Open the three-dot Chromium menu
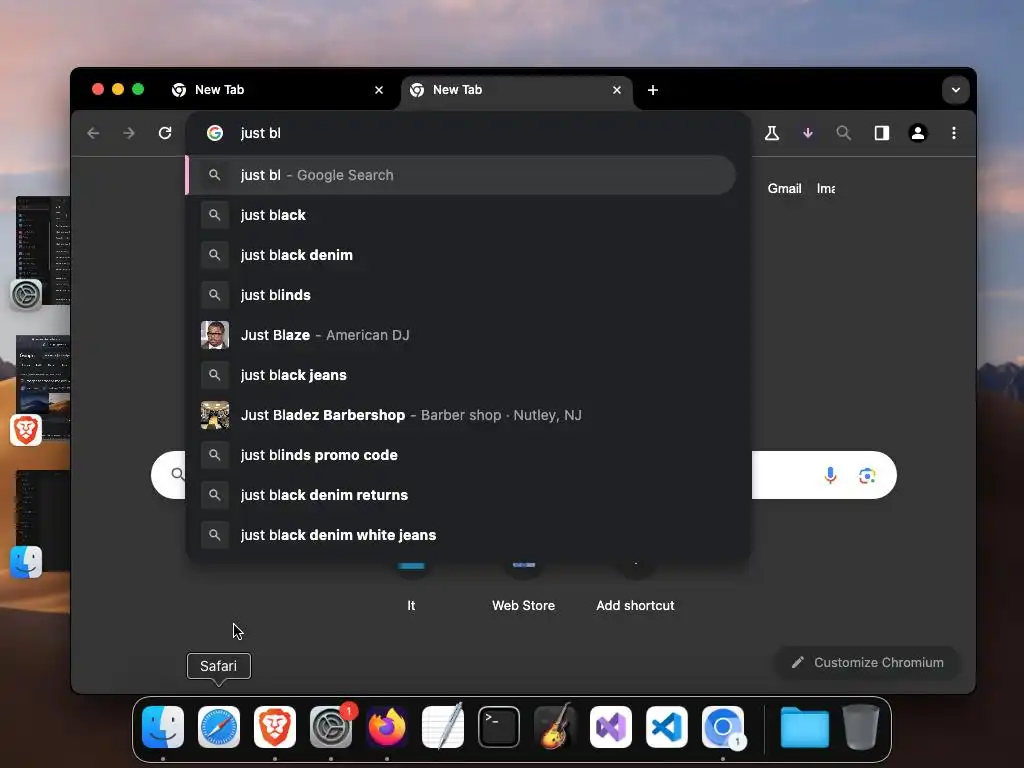Screen dimensions: 1024x768 [953, 133]
